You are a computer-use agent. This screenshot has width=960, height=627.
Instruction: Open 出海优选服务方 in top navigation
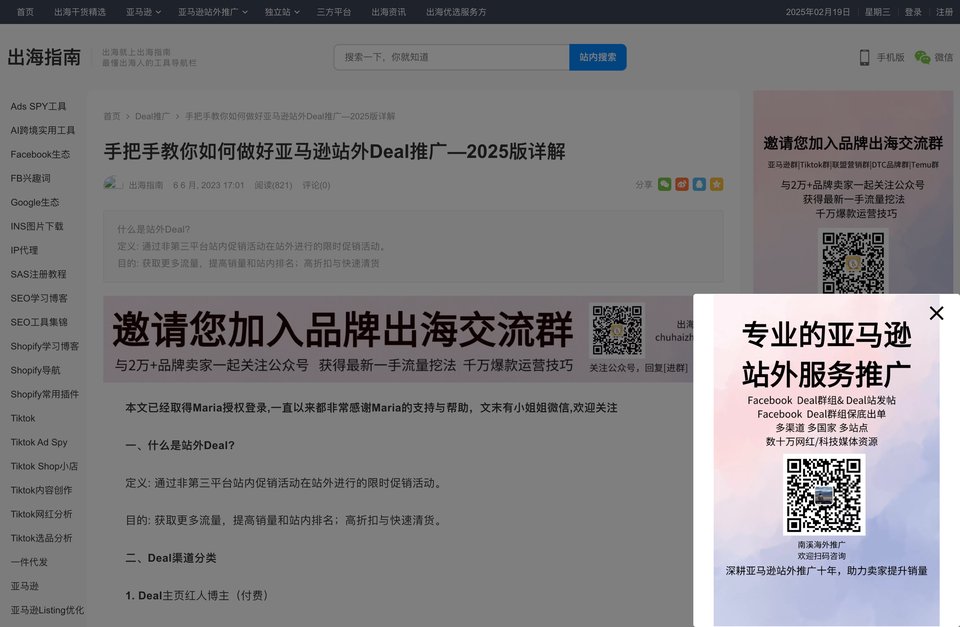[x=456, y=12]
